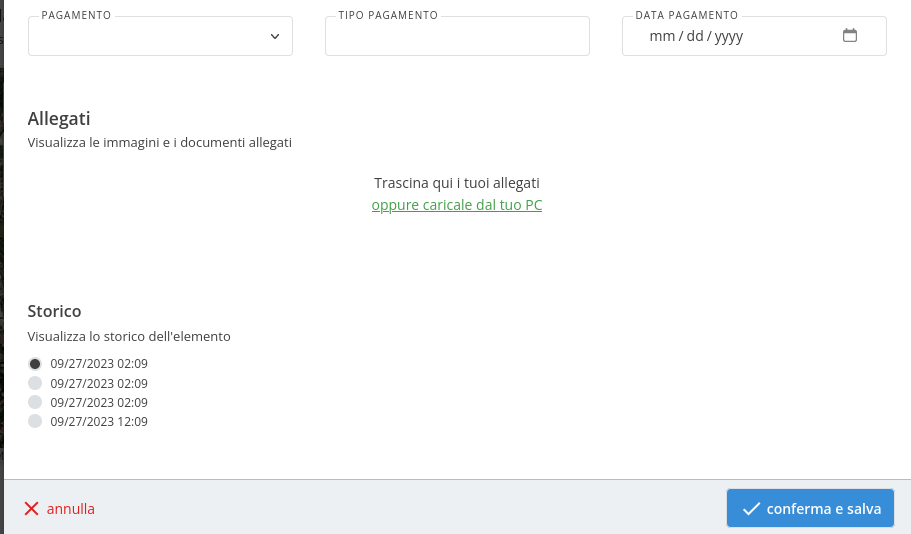This screenshot has height=534, width=911.
Task: Select the dark topmost Storico history dot
Action: [35, 364]
